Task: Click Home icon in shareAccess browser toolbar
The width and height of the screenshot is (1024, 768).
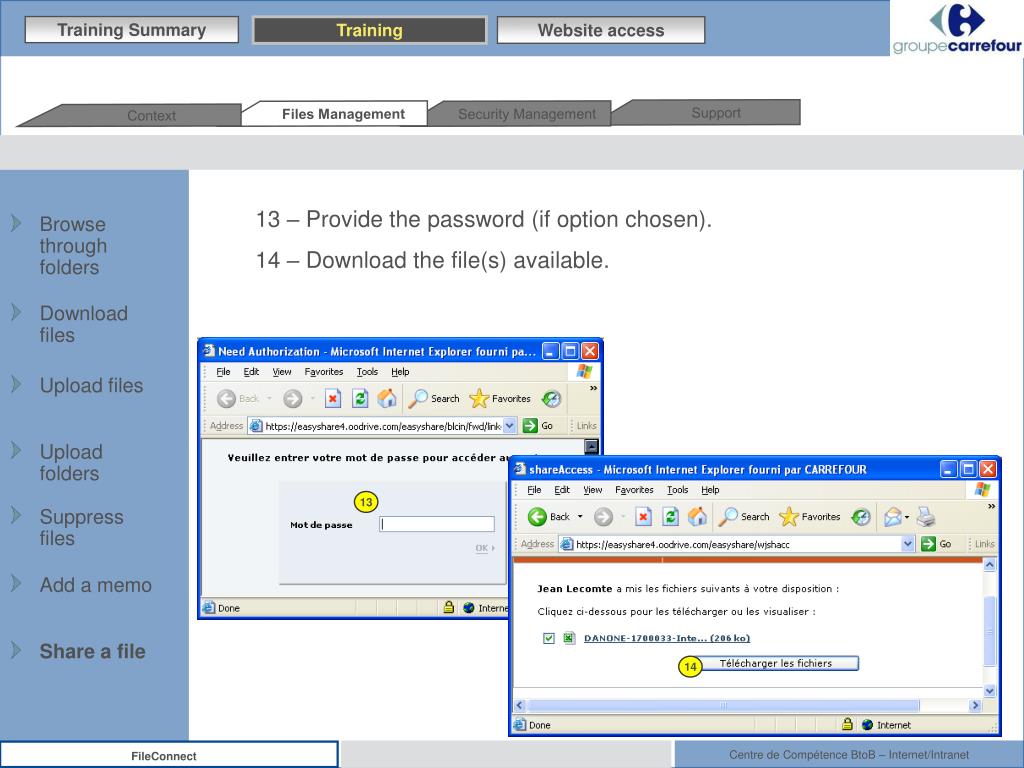Action: [698, 517]
